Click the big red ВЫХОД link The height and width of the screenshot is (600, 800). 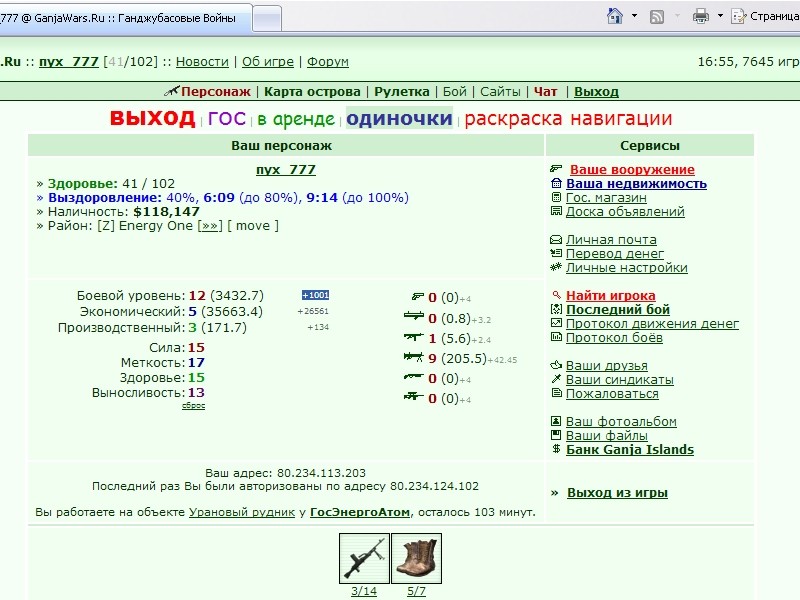[153, 119]
